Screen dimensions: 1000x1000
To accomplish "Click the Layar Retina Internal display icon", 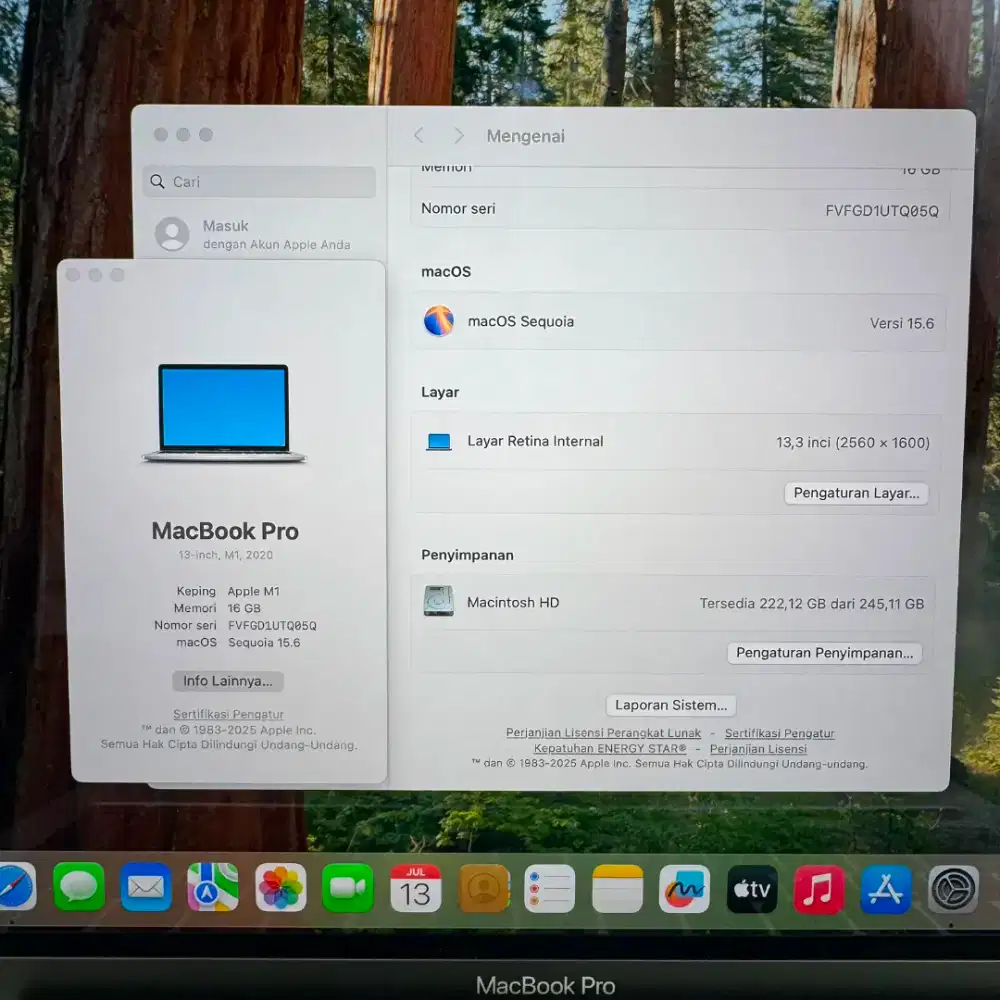I will click(x=439, y=441).
